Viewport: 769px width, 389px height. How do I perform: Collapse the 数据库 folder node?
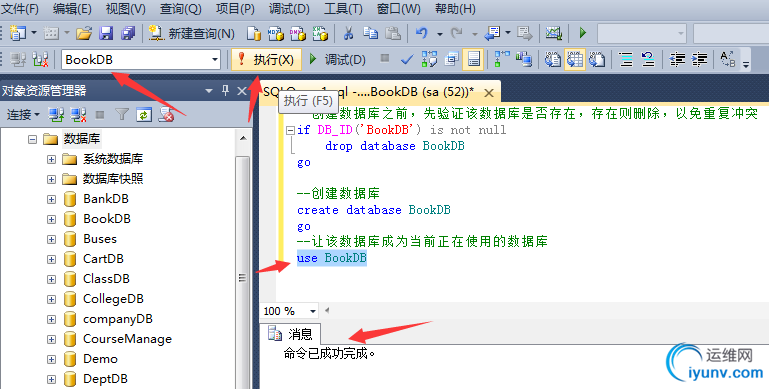(x=32, y=139)
